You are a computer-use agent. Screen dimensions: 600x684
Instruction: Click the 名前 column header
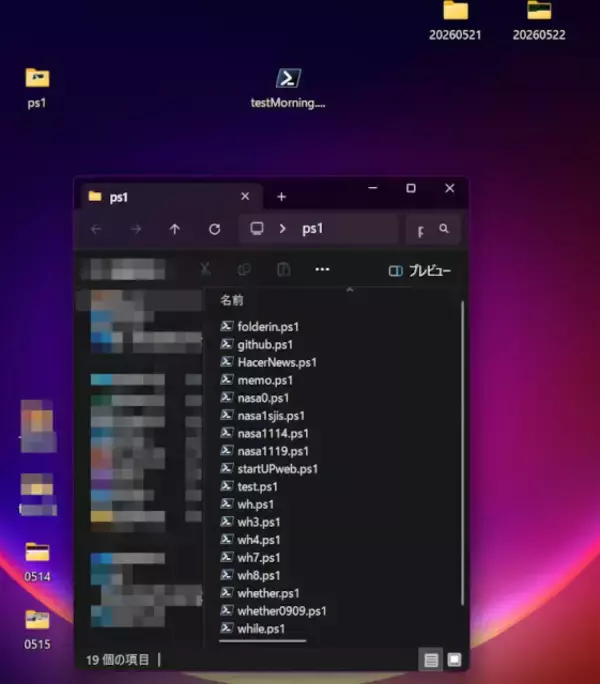pyautogui.click(x=232, y=300)
